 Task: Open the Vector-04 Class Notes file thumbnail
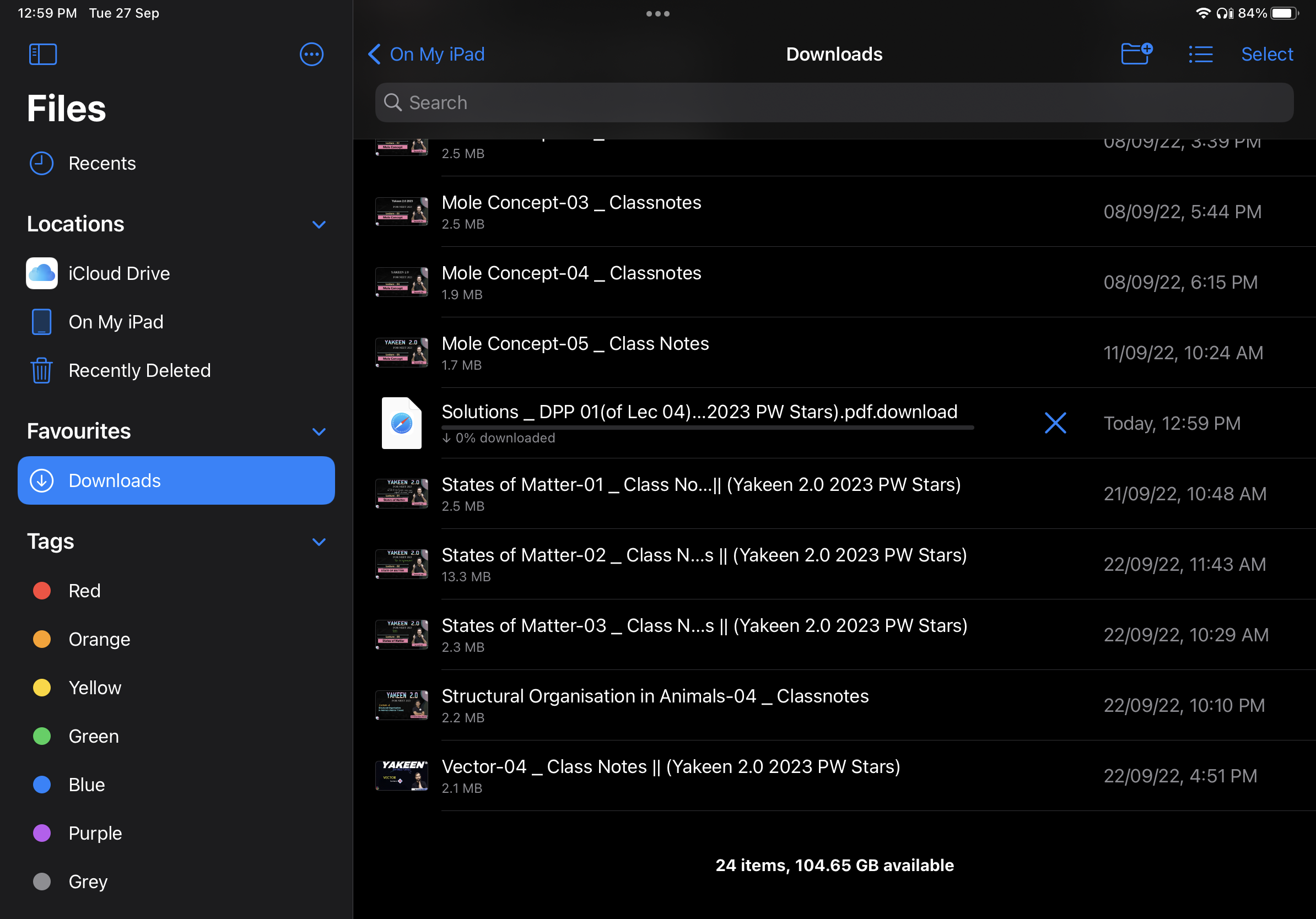pos(401,776)
